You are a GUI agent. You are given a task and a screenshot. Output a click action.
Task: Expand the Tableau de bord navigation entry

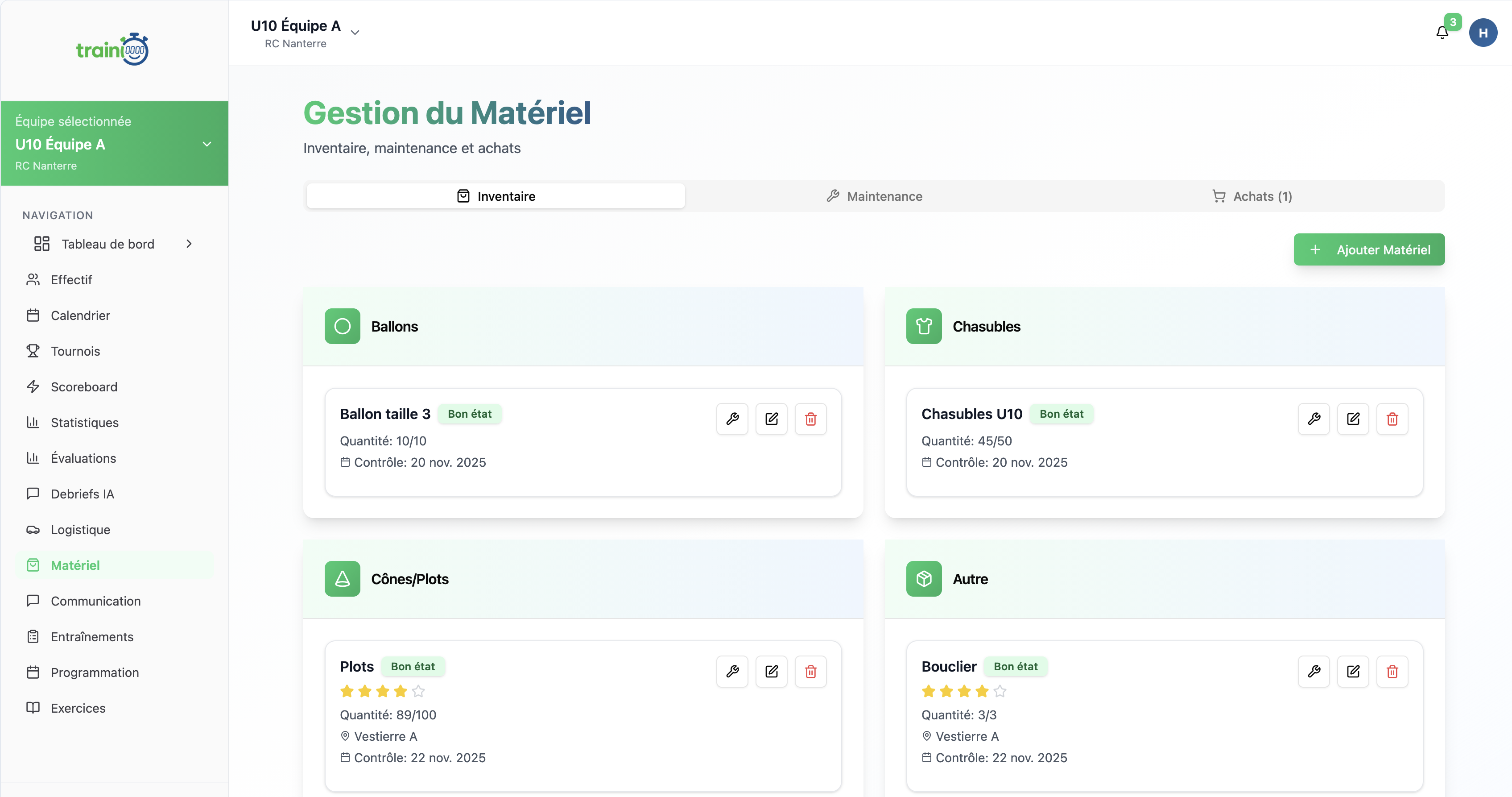(x=188, y=243)
